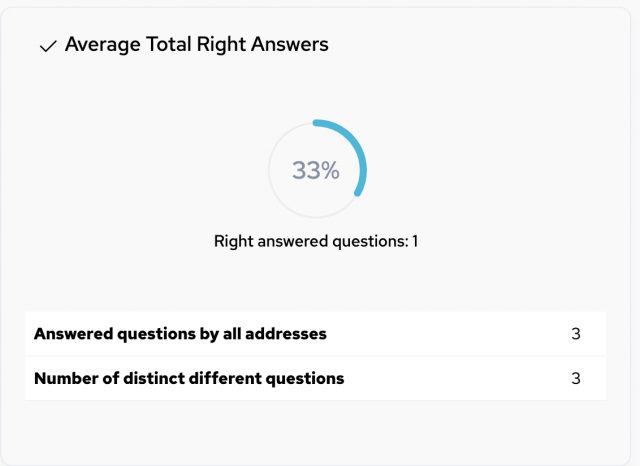Screen dimensions: 640x466
Task: Select the "Number of distinct different questions" label
Action: (x=189, y=379)
